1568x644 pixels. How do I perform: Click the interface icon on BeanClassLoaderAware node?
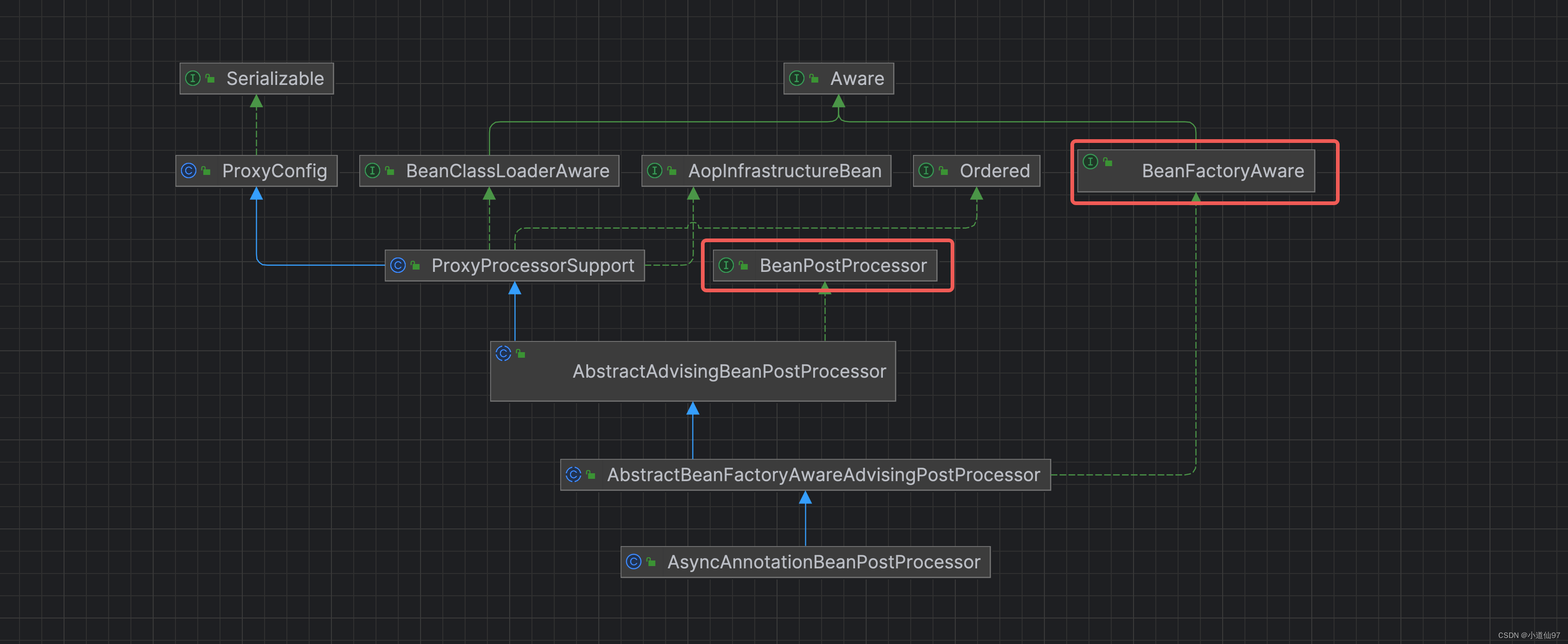[373, 171]
